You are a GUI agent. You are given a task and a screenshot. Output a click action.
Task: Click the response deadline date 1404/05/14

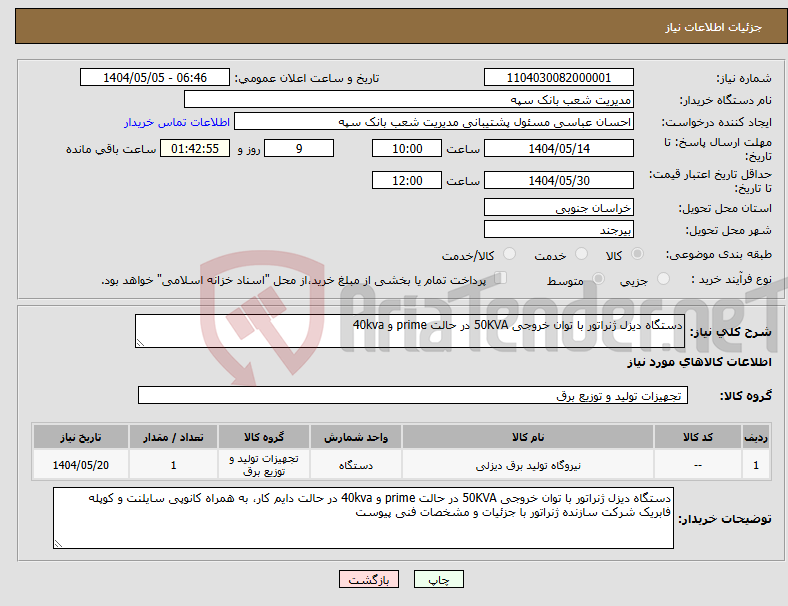559,148
